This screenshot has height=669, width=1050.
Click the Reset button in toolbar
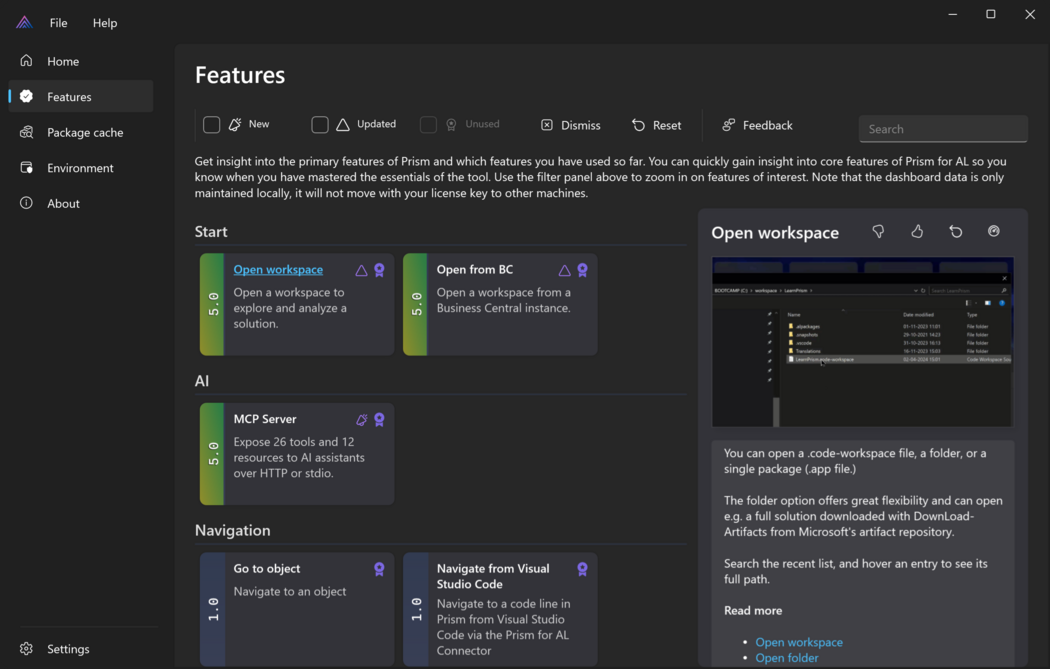656,125
